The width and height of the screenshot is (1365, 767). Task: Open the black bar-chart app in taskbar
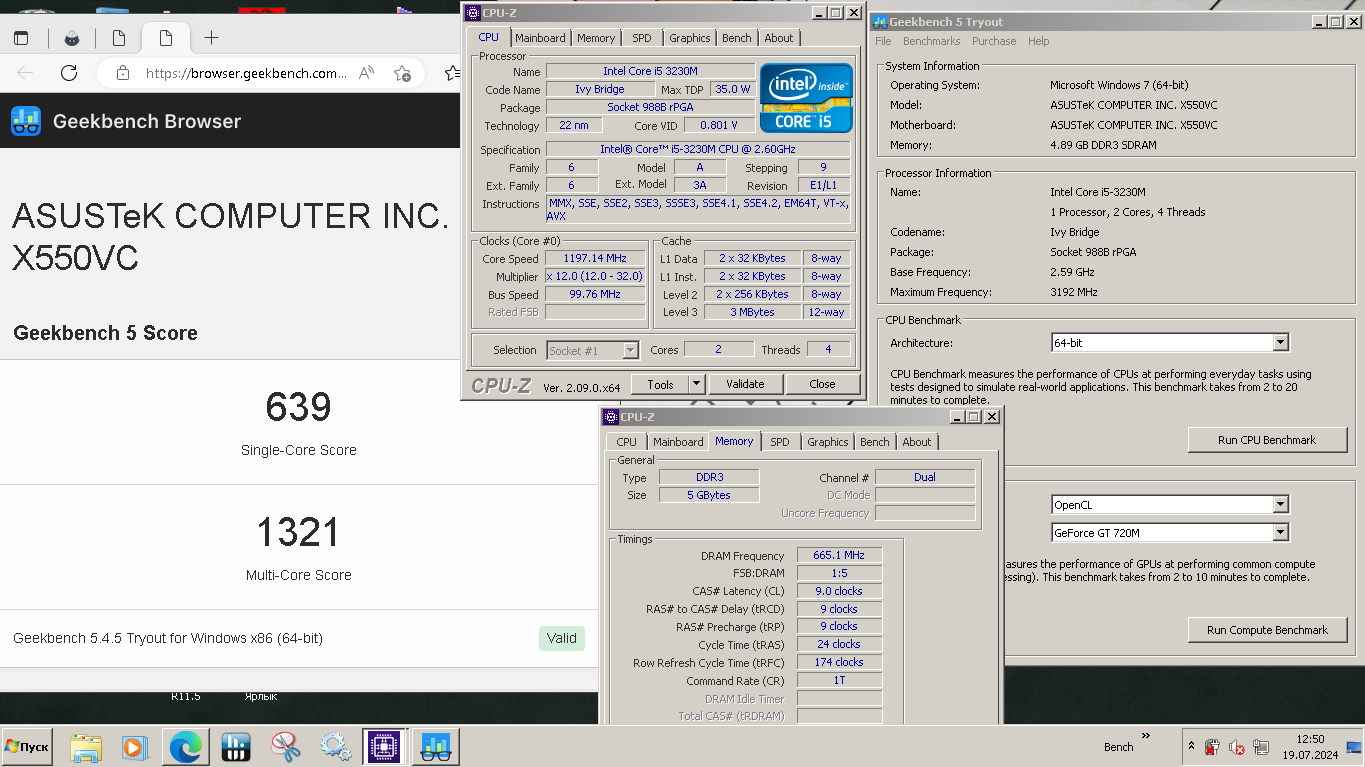coord(235,747)
